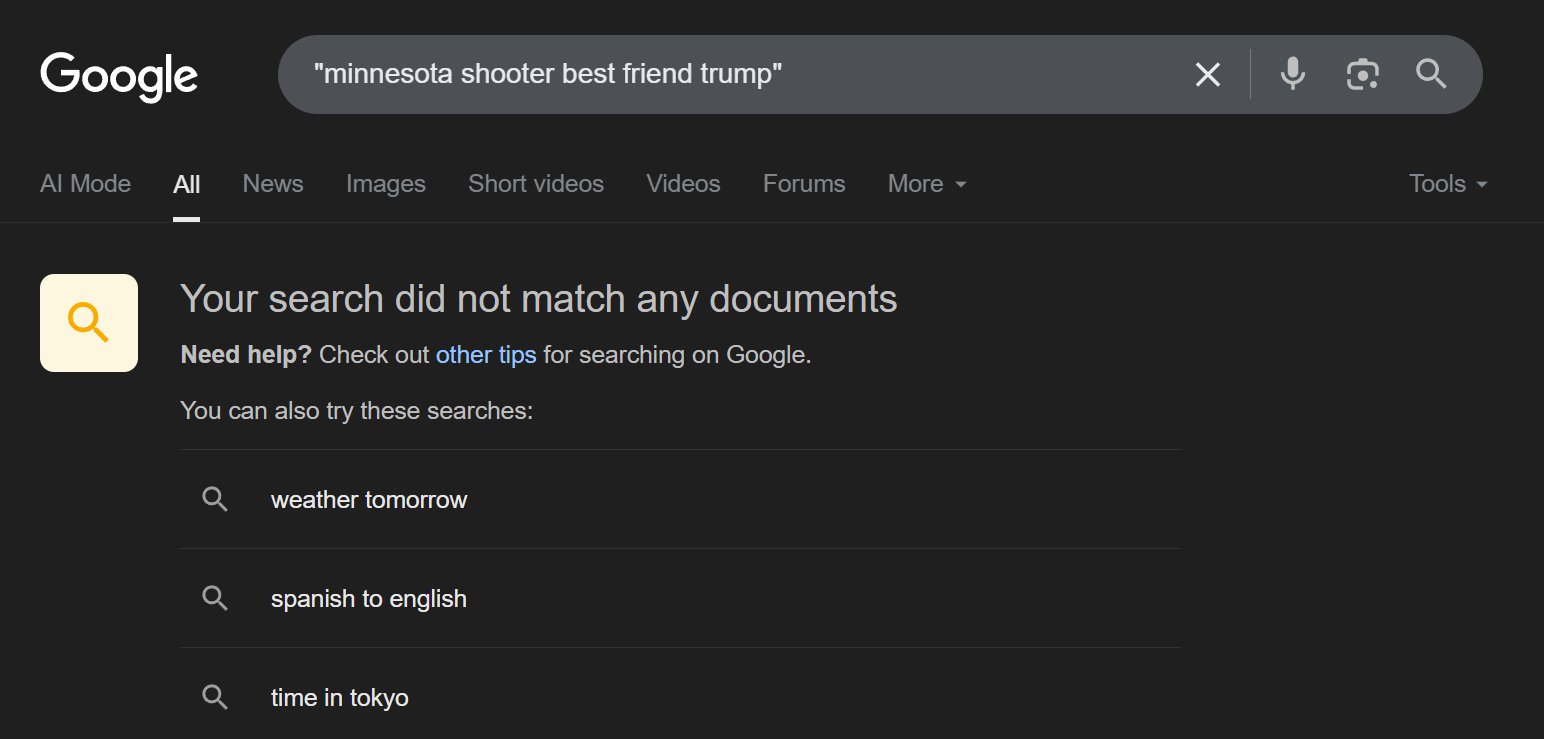The height and width of the screenshot is (739, 1544).
Task: Open the Videos tab
Action: (683, 184)
